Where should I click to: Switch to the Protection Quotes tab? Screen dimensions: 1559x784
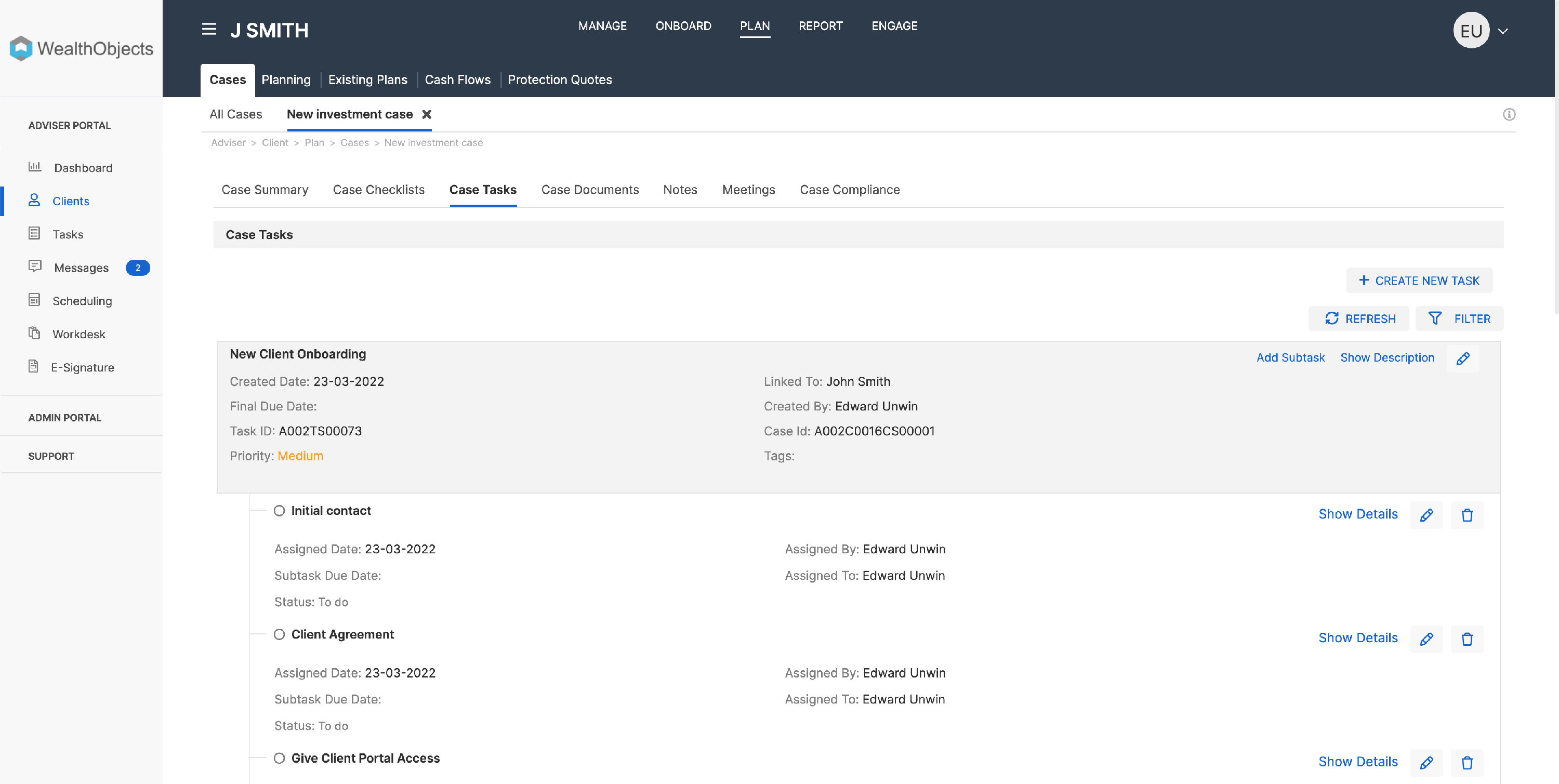(x=560, y=80)
